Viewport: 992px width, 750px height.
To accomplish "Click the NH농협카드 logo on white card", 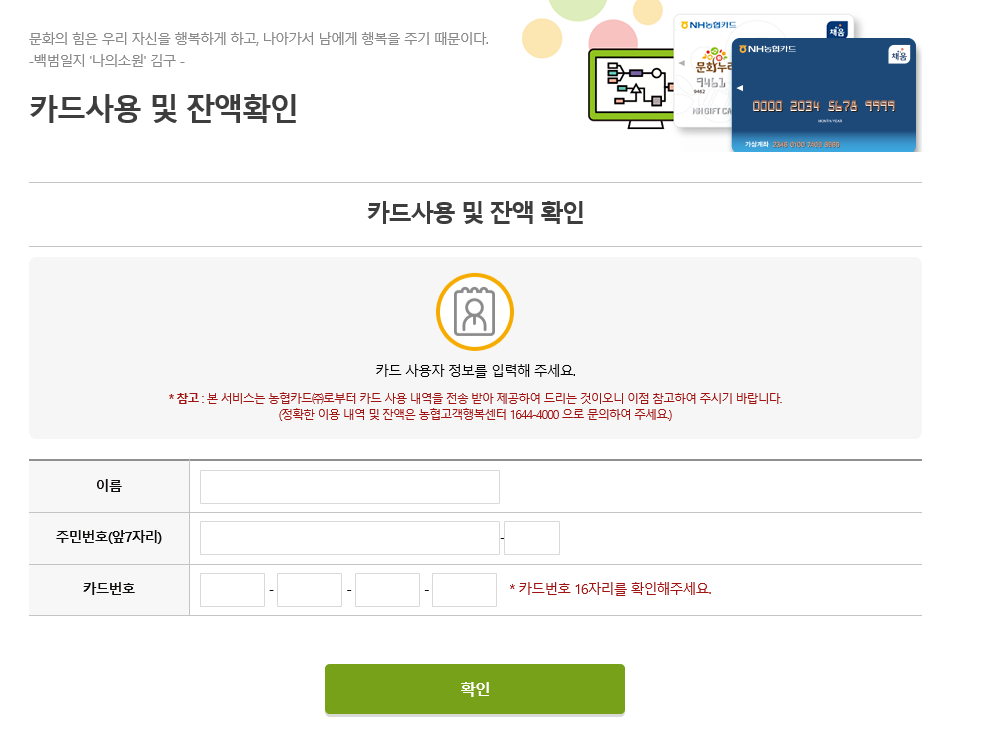I will click(709, 25).
